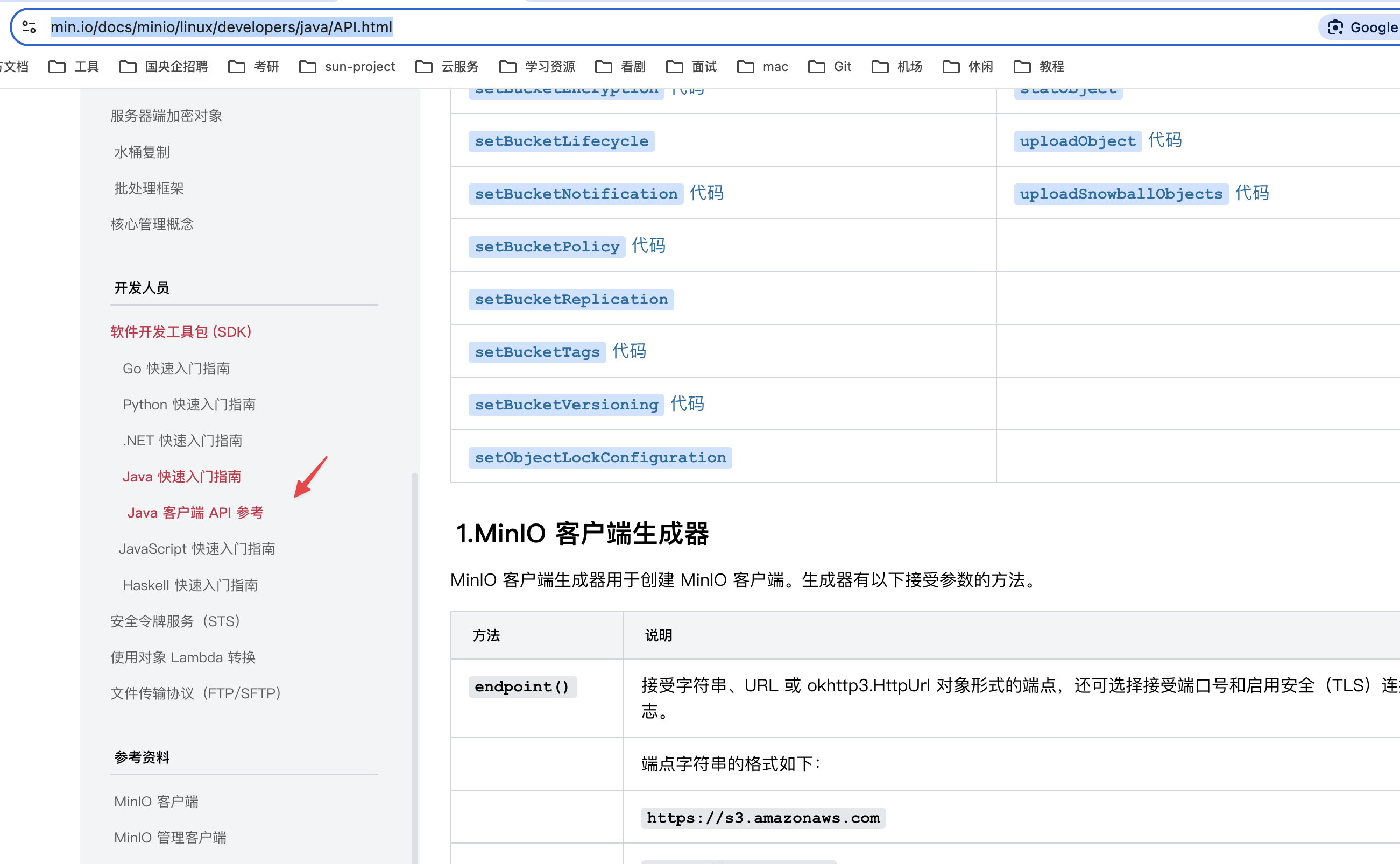
Task: Open the setBucketReplication method link
Action: point(571,300)
